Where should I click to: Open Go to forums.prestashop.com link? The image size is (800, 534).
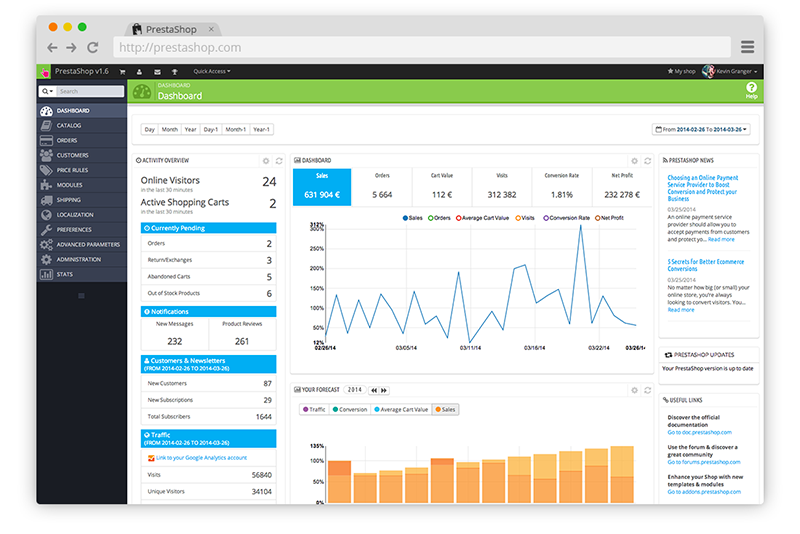[704, 462]
